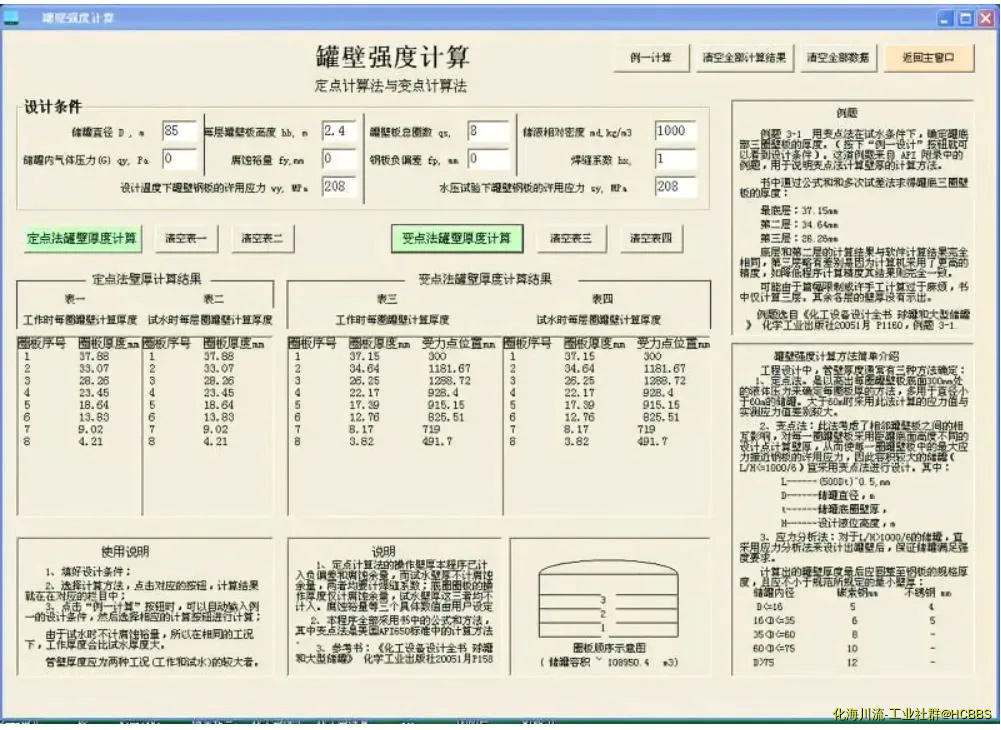
Task: Click the 清空表四 button
Action: point(651,239)
